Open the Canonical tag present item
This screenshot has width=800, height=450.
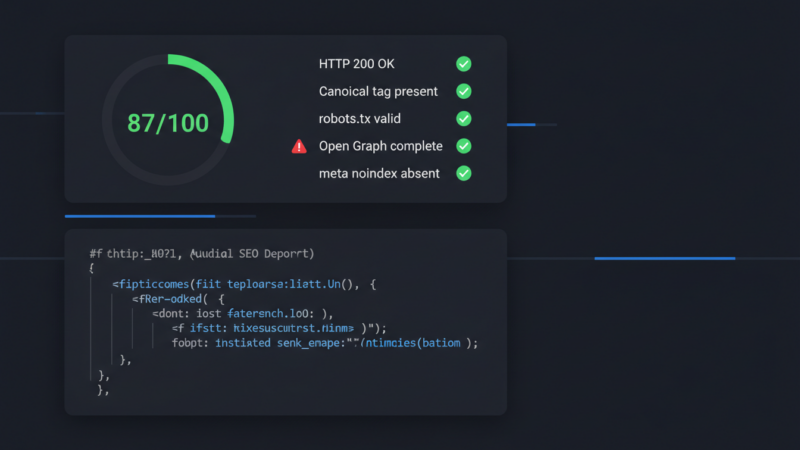(378, 91)
